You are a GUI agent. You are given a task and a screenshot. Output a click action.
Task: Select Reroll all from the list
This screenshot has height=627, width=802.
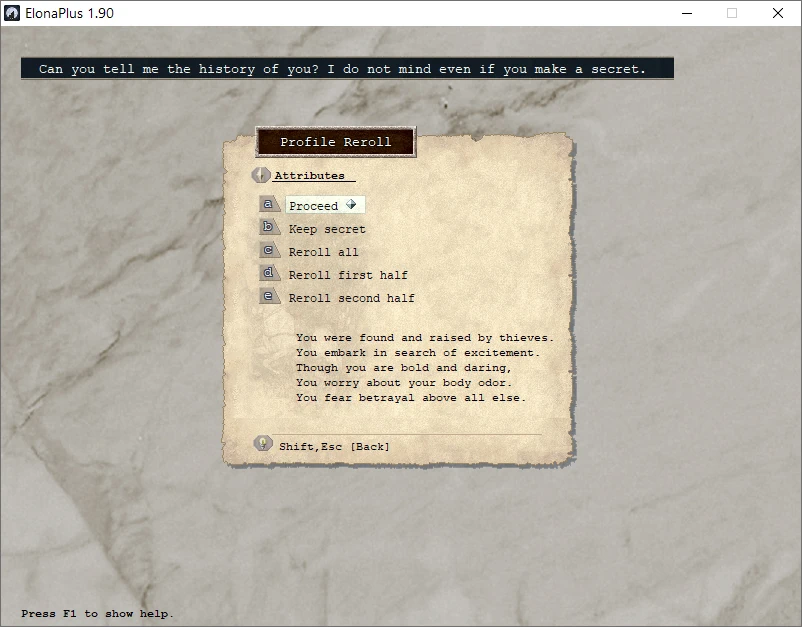point(323,252)
